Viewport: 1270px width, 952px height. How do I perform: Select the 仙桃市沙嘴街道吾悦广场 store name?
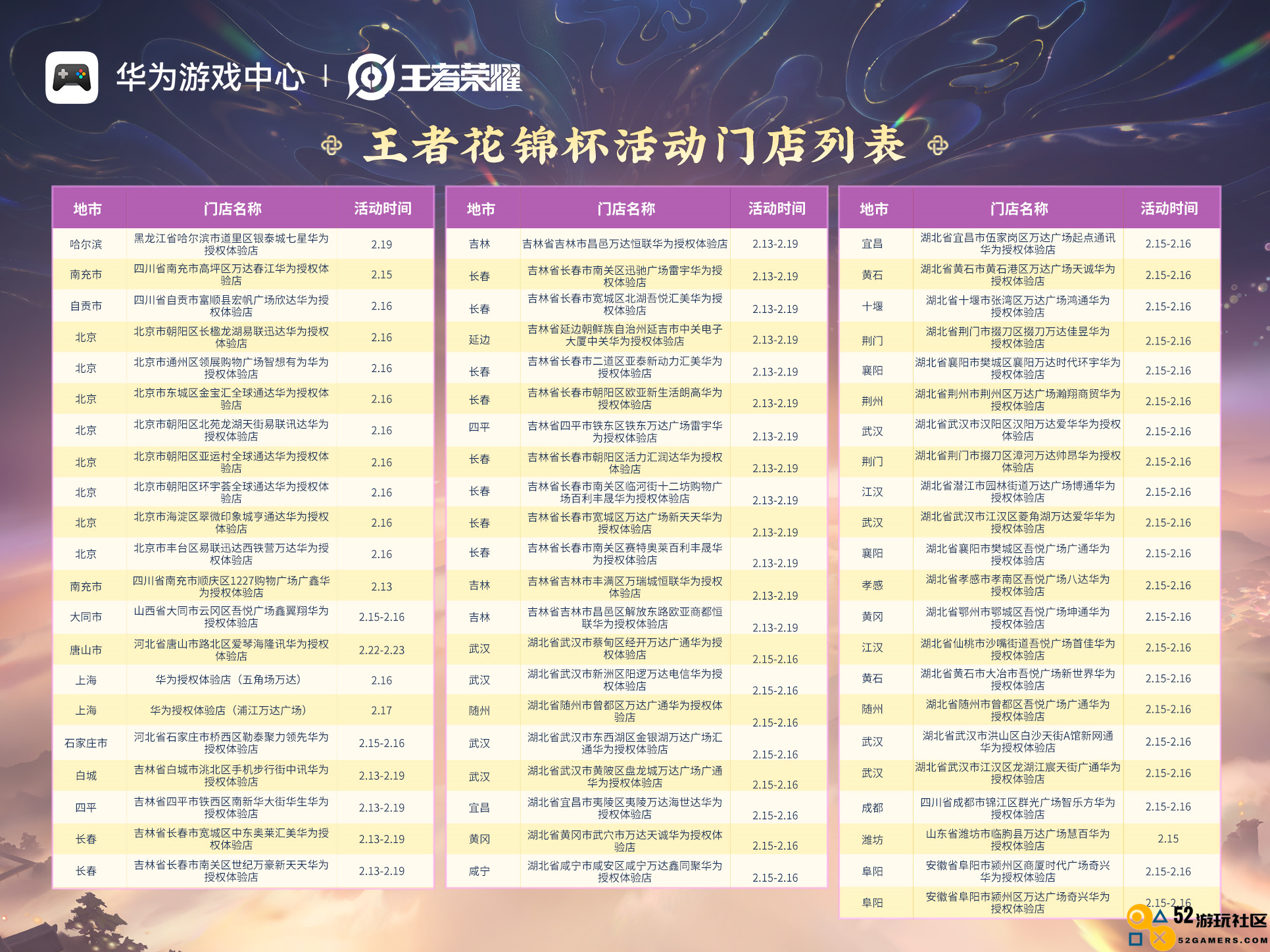[x=1018, y=649]
